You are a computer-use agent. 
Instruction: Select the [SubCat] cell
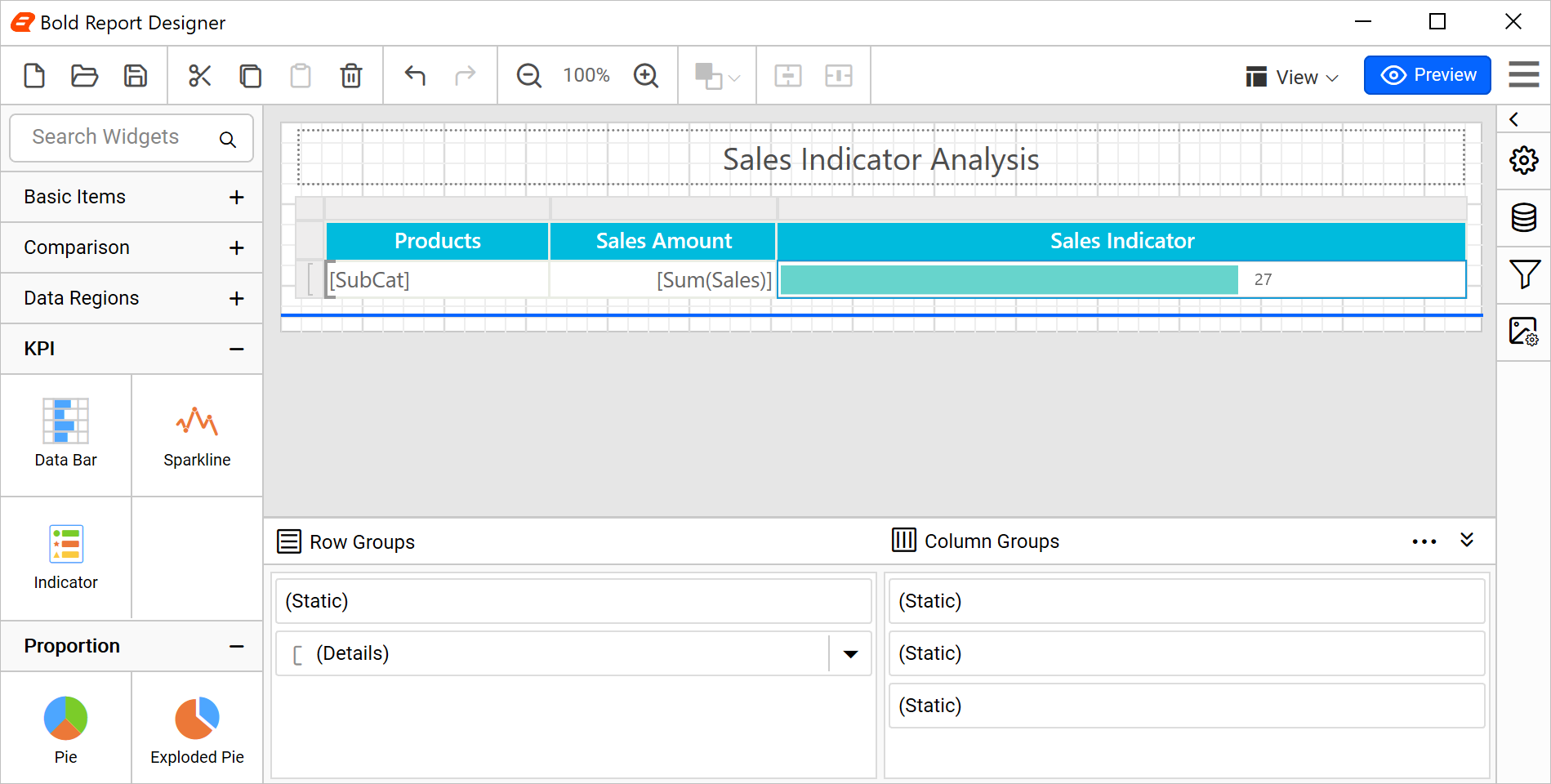point(438,280)
